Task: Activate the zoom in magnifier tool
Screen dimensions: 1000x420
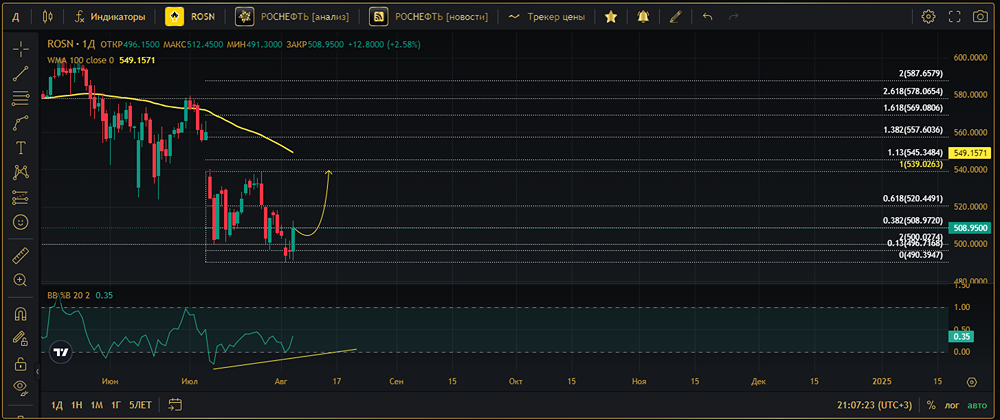Action: pos(20,280)
